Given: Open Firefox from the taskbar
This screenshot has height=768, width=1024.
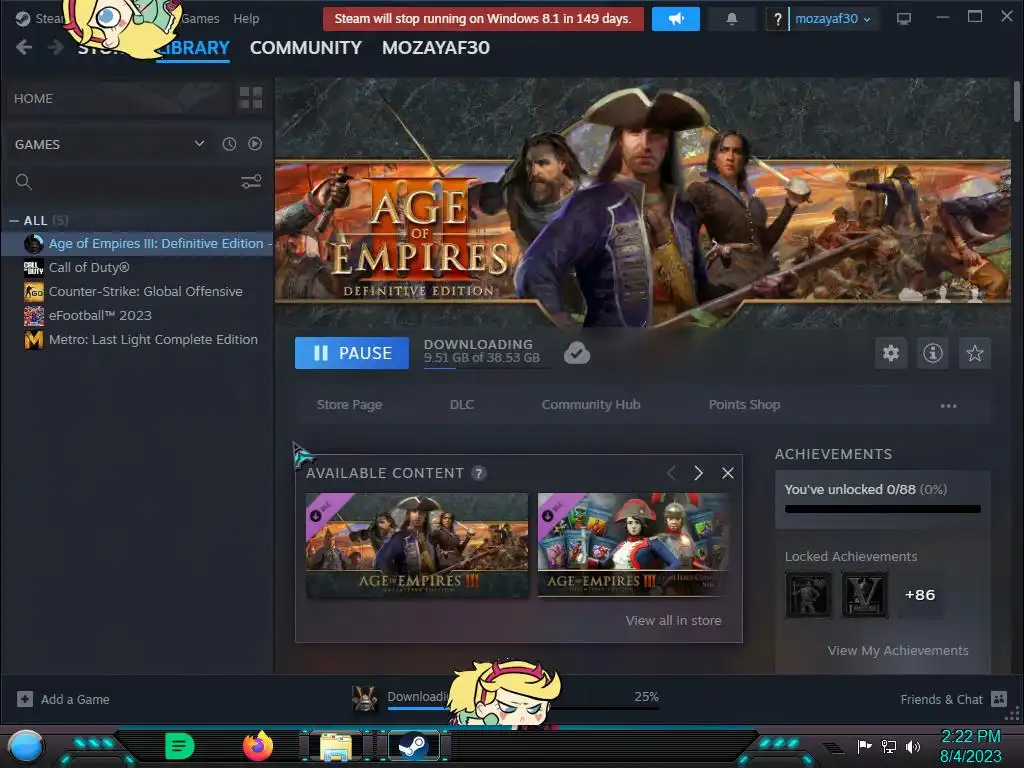Looking at the screenshot, I should point(258,746).
